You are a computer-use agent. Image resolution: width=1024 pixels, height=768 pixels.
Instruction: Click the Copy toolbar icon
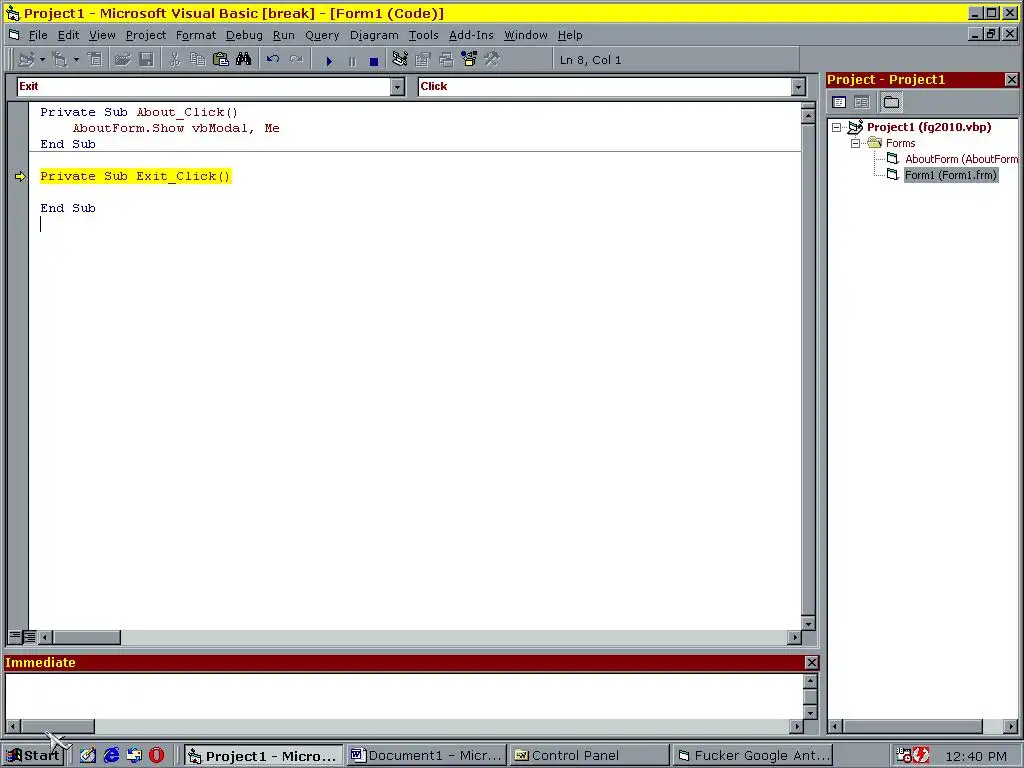point(198,60)
